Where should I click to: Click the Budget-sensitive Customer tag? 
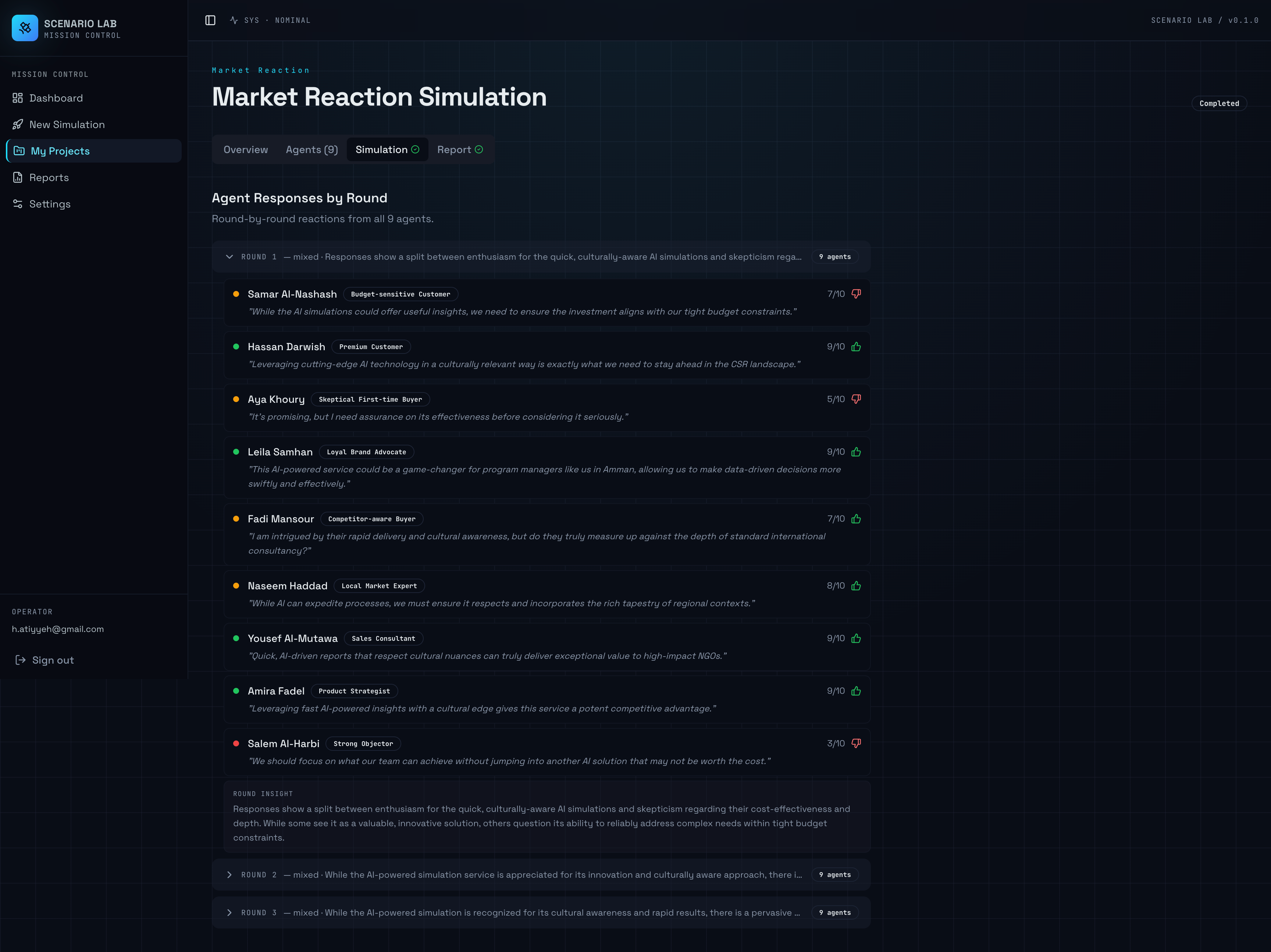click(400, 294)
